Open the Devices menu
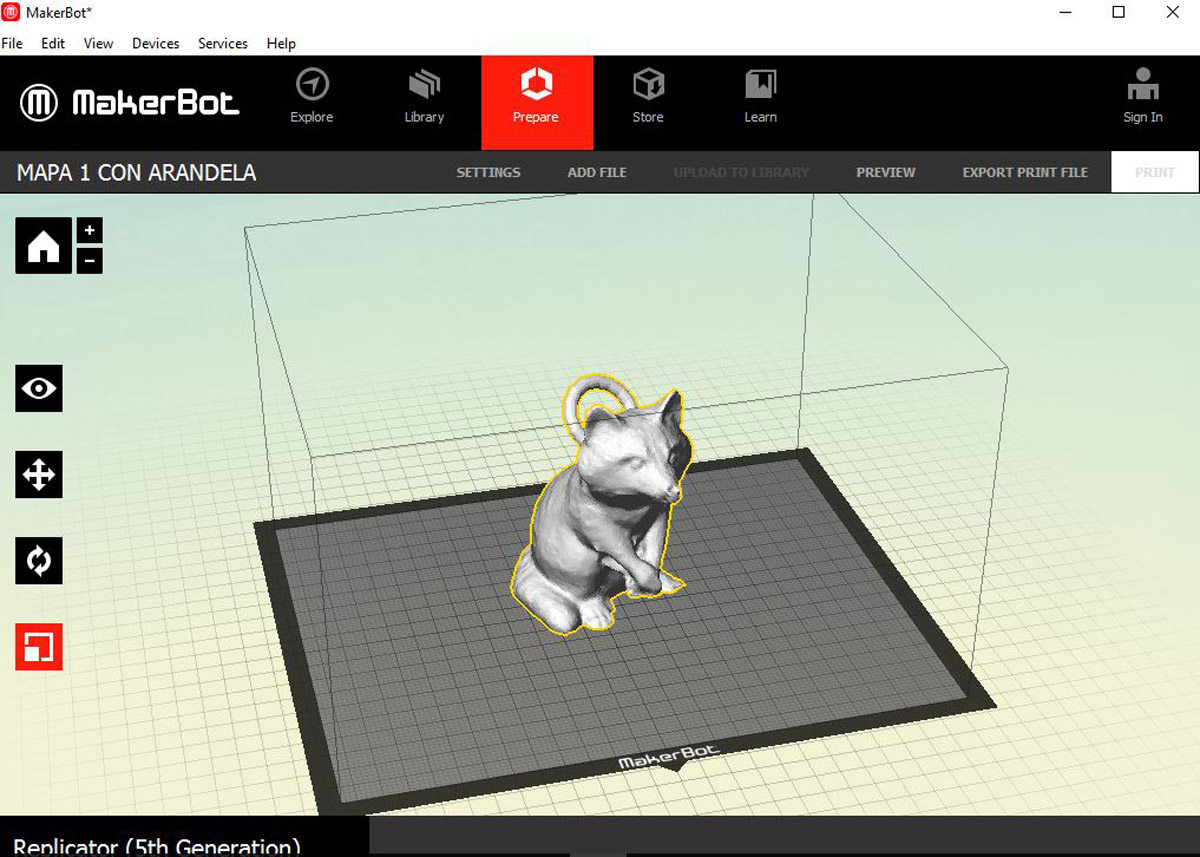 (x=156, y=44)
